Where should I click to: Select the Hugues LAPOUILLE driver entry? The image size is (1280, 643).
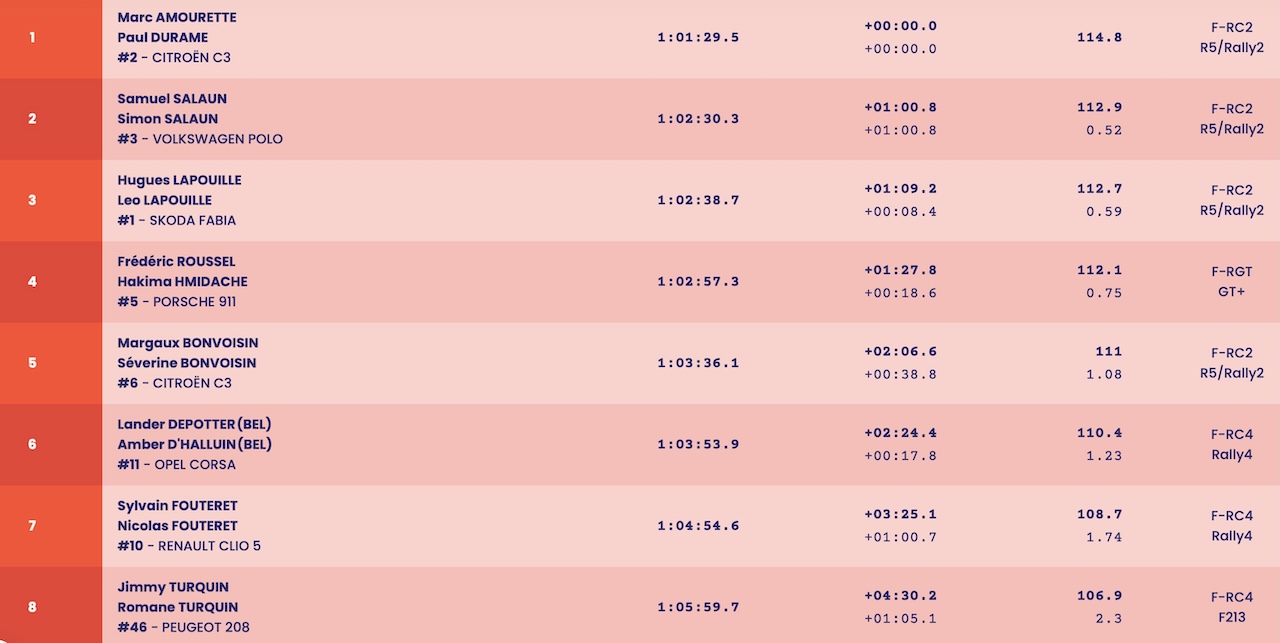pos(179,180)
